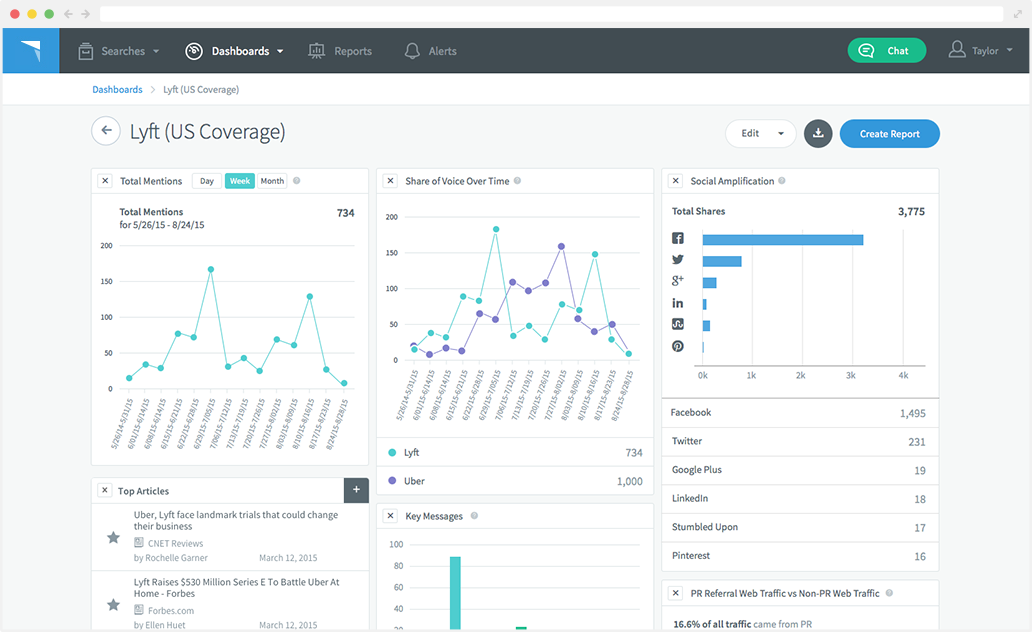This screenshot has height=632, width=1032.
Task: Click the Twitter bird icon in the chart
Action: 678,259
